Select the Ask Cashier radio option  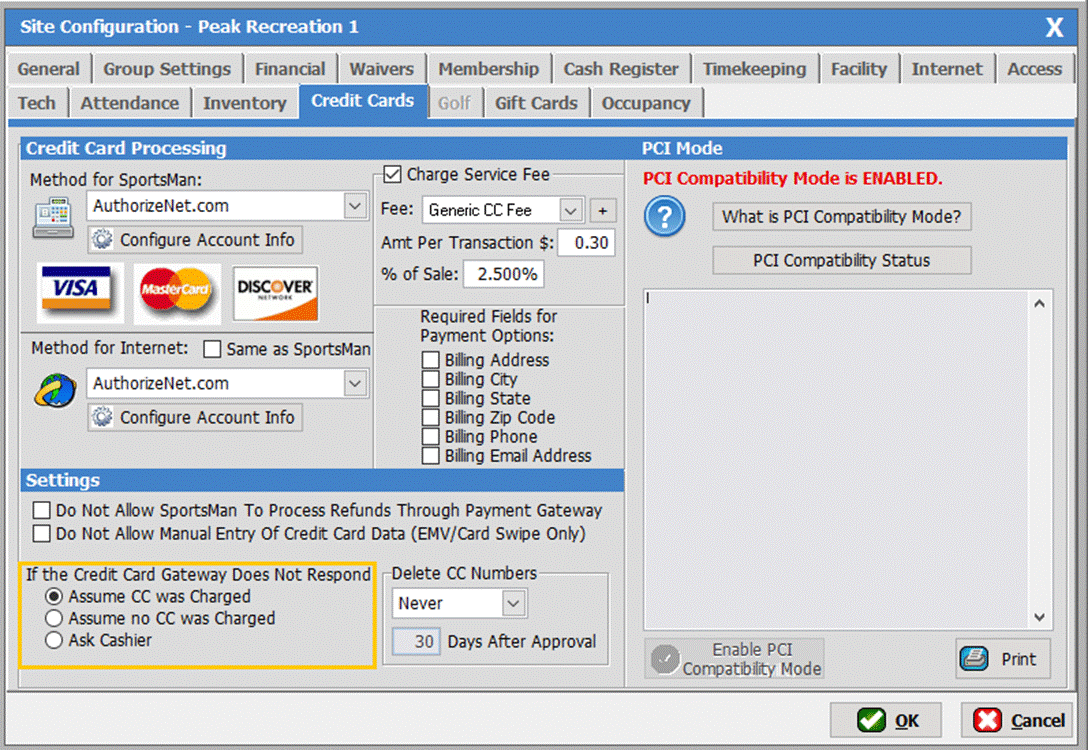53,640
